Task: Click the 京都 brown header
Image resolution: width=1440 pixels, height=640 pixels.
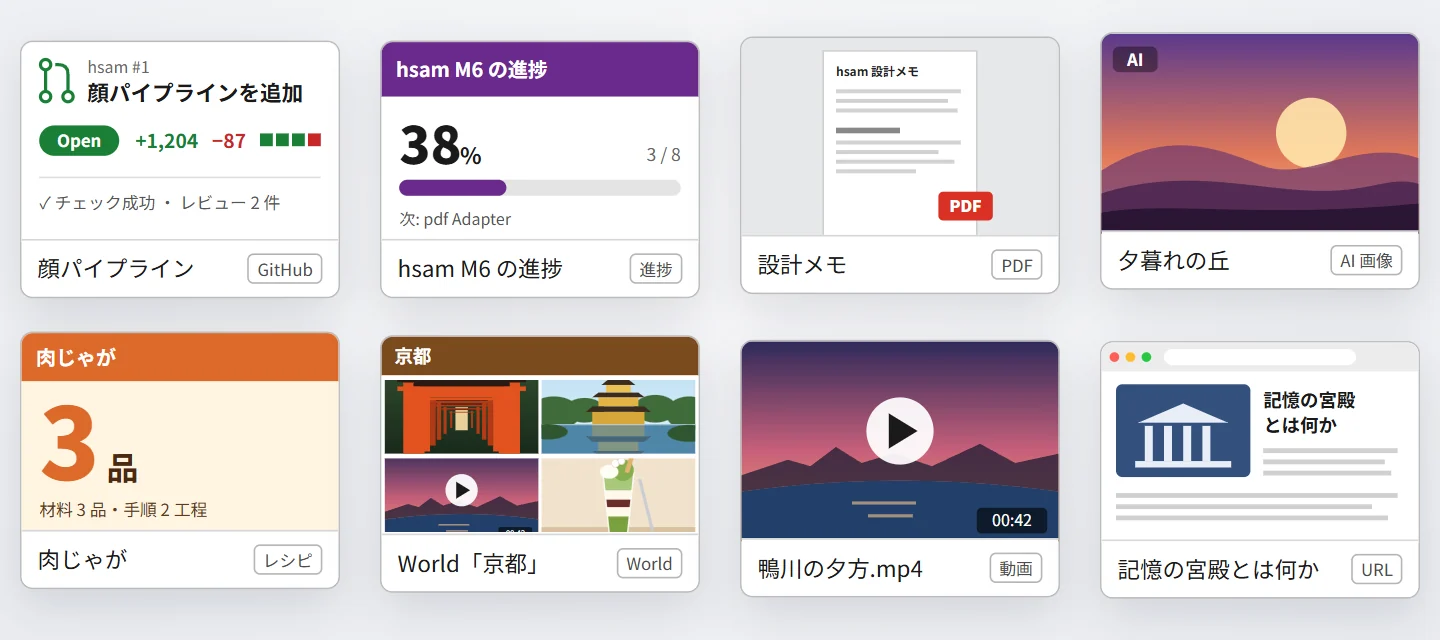Action: click(x=540, y=356)
